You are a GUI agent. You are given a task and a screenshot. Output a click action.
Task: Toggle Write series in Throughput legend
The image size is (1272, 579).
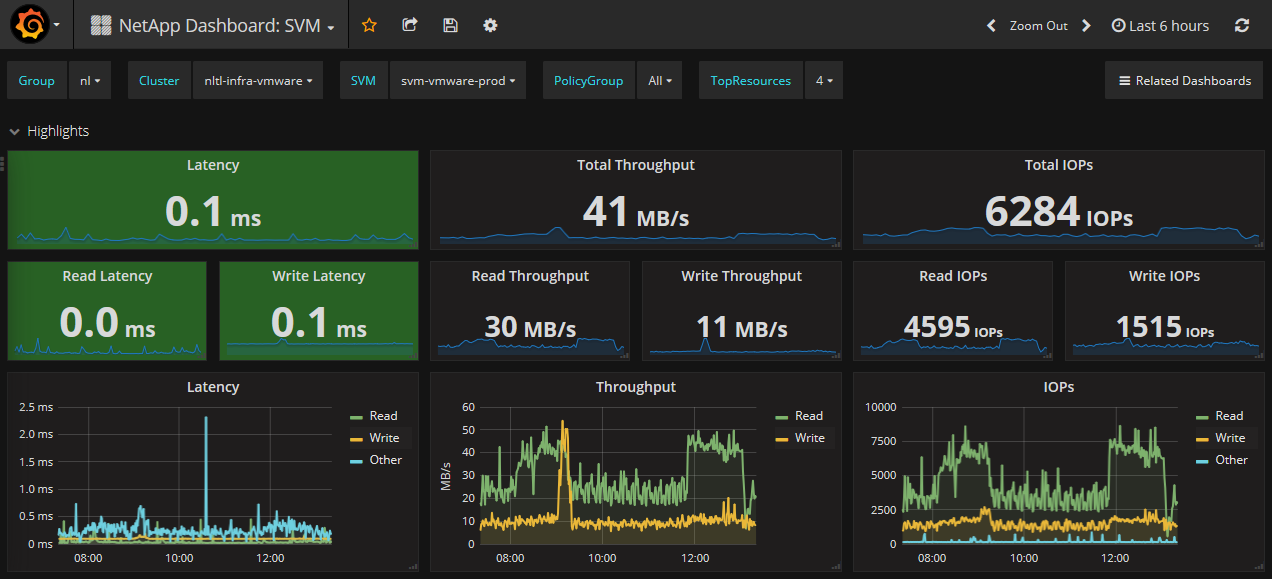pyautogui.click(x=809, y=438)
